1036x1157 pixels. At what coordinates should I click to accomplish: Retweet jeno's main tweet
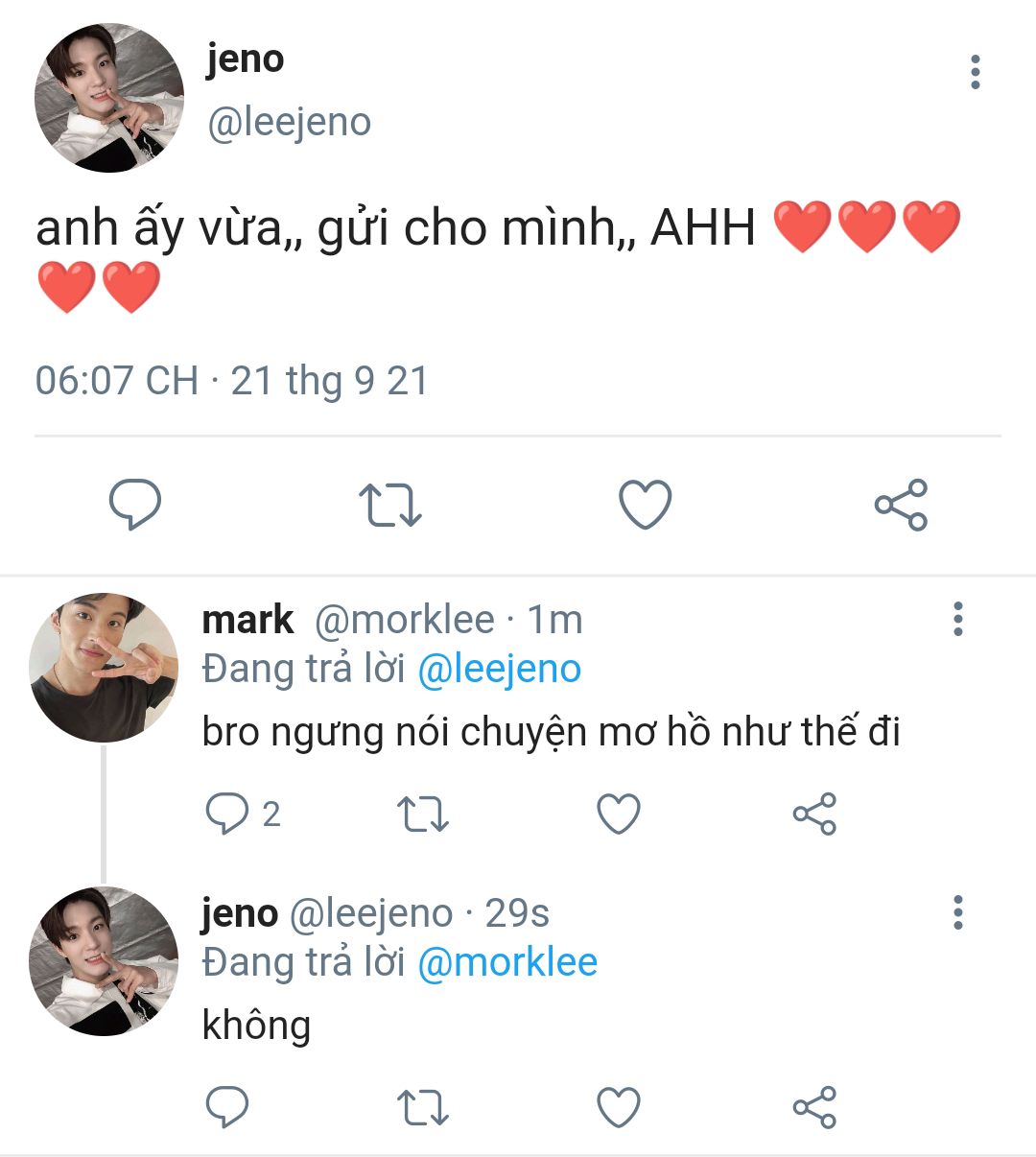tap(389, 505)
